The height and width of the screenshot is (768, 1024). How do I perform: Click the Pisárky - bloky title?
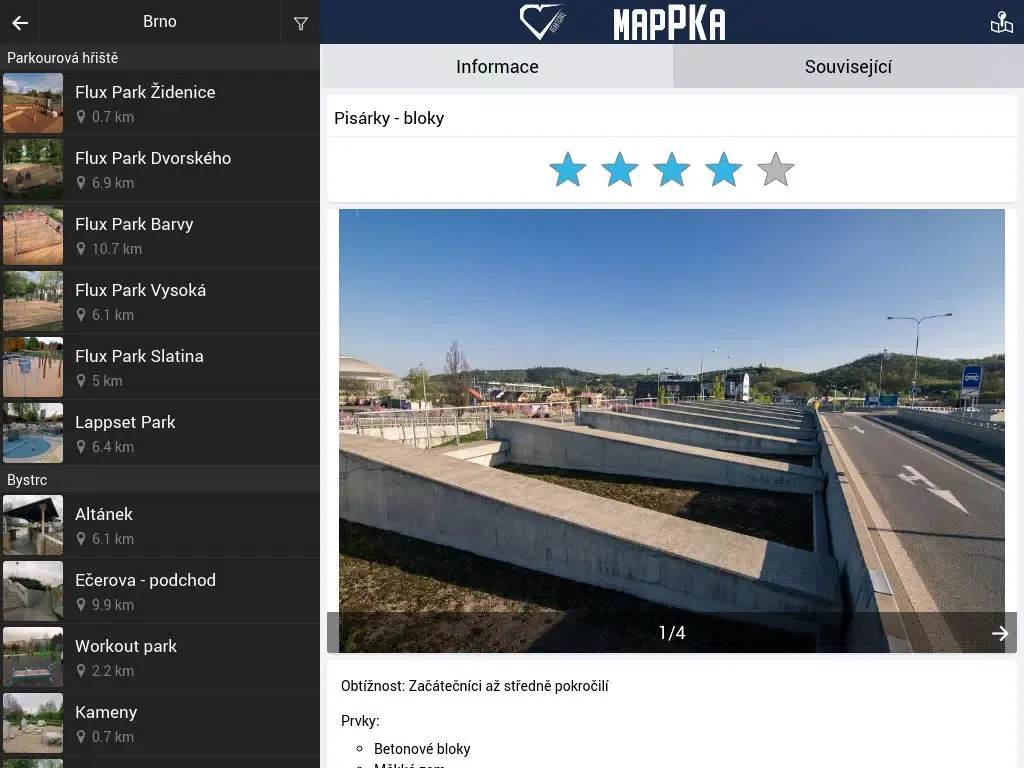coord(389,118)
